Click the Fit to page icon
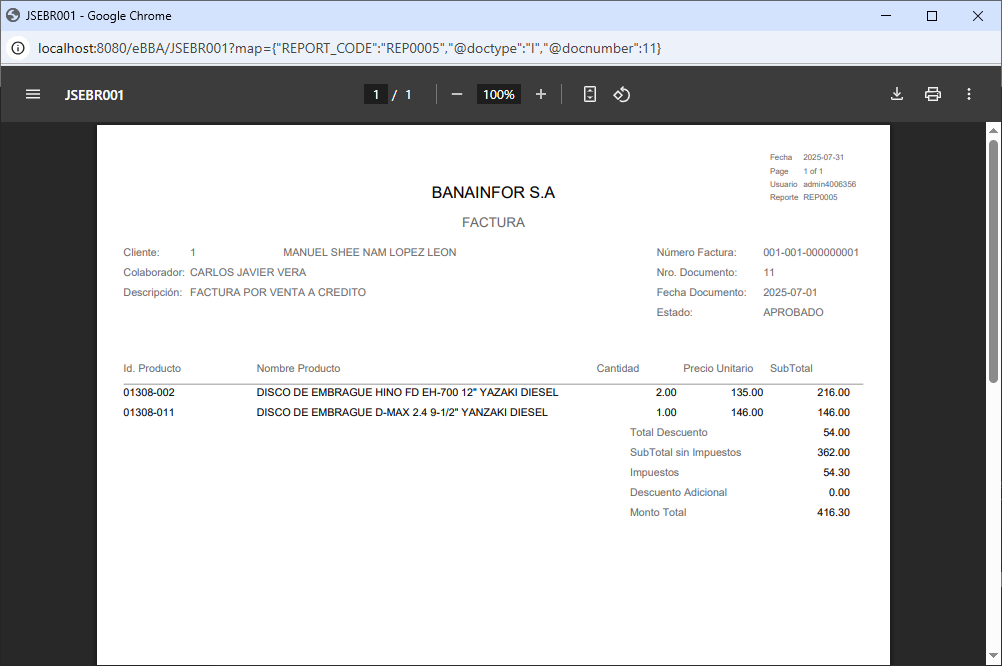Viewport: 1002px width, 666px height. click(590, 94)
